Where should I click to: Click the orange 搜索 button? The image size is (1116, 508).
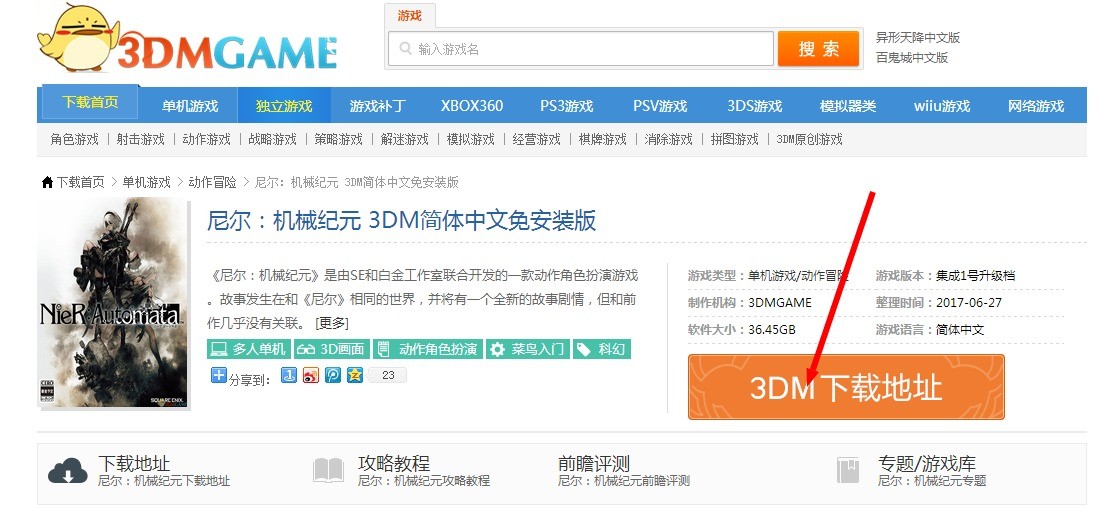click(818, 48)
